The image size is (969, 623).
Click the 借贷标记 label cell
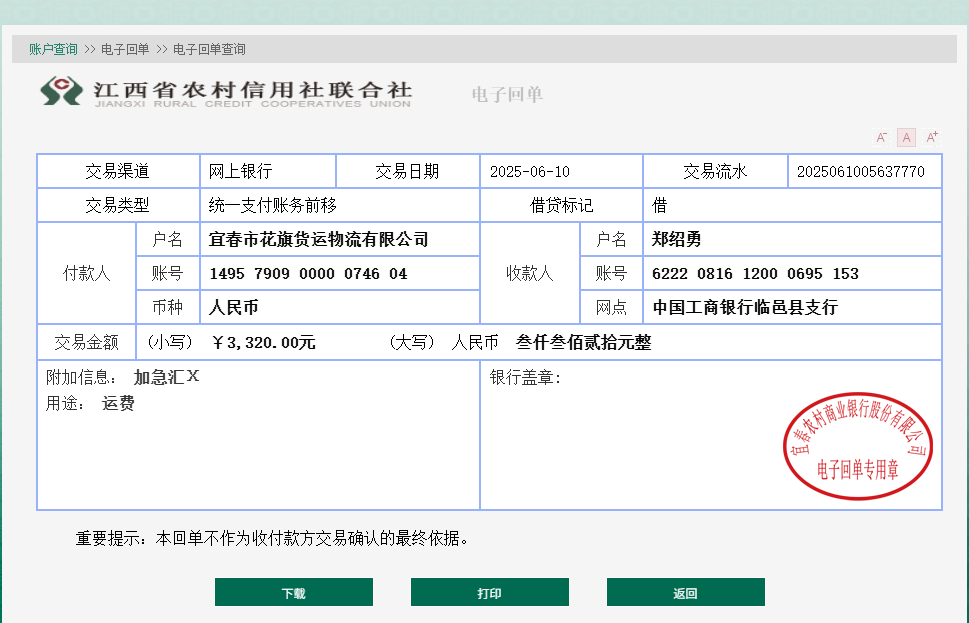562,205
